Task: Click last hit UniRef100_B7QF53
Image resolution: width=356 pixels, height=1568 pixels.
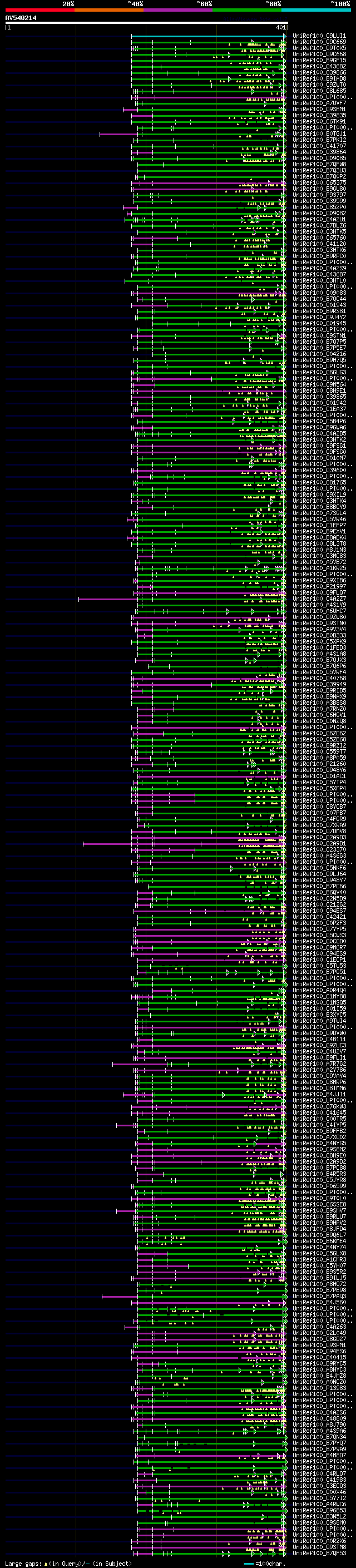Action: pyautogui.click(x=319, y=1553)
